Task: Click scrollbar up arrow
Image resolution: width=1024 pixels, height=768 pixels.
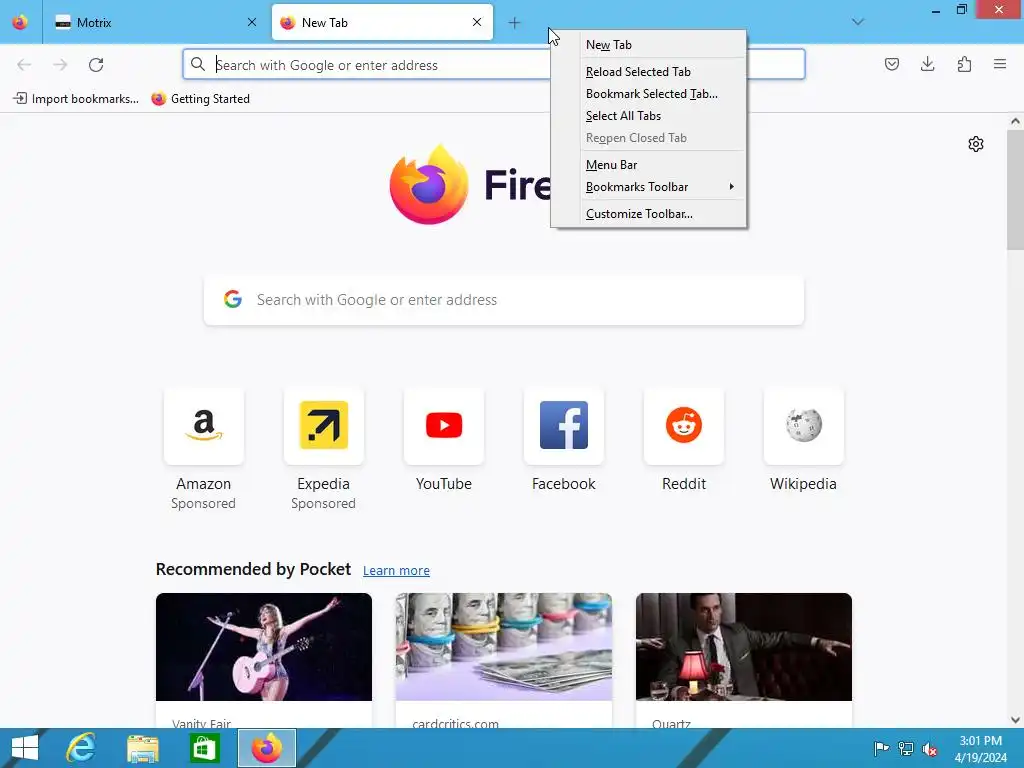Action: coord(1015,121)
